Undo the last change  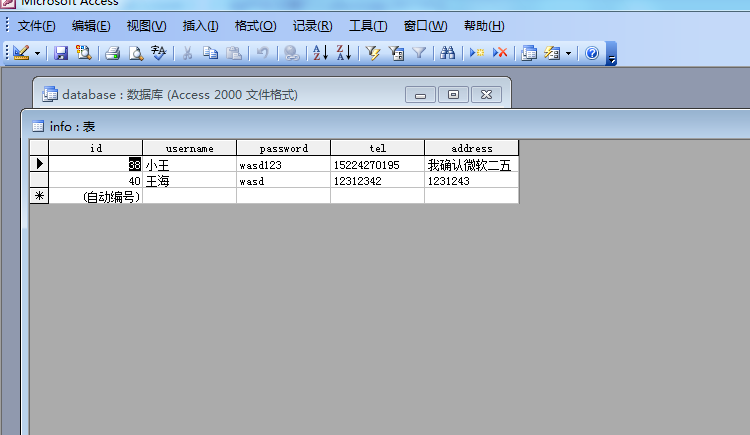point(263,53)
